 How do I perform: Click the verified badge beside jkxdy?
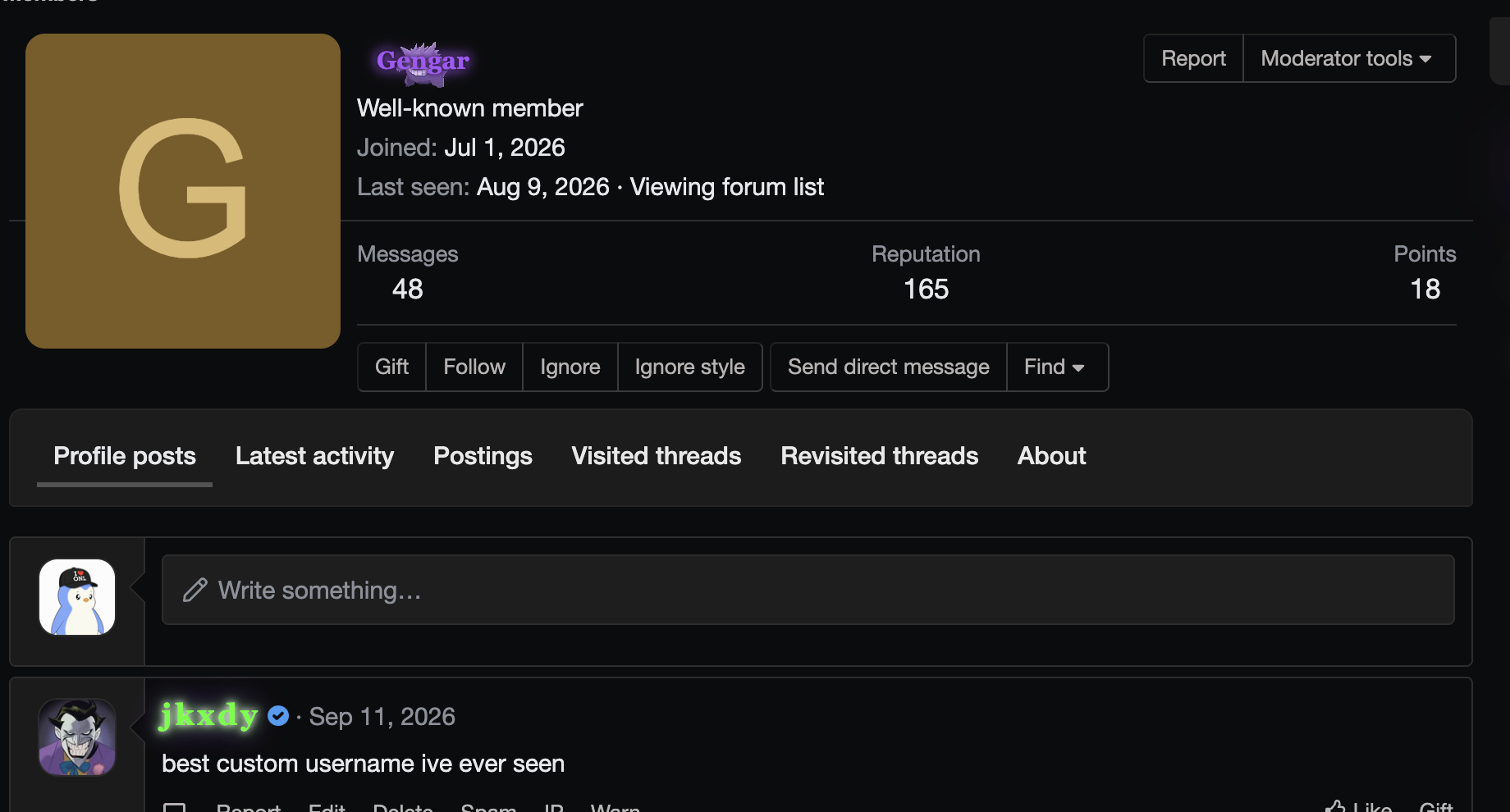pyautogui.click(x=278, y=716)
